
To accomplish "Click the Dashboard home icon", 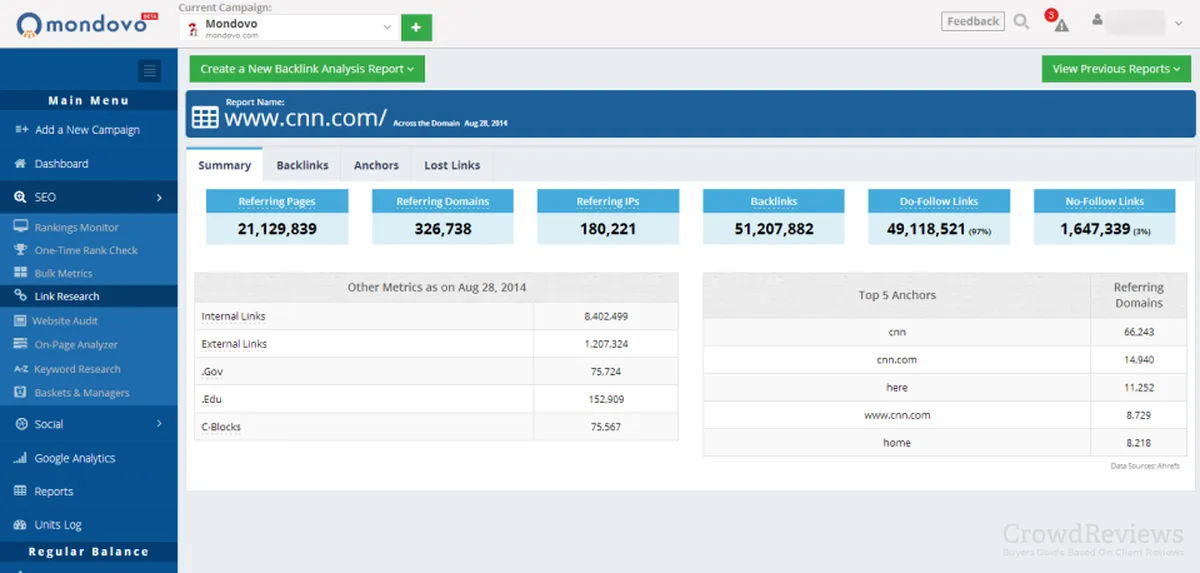I will pos(21,163).
